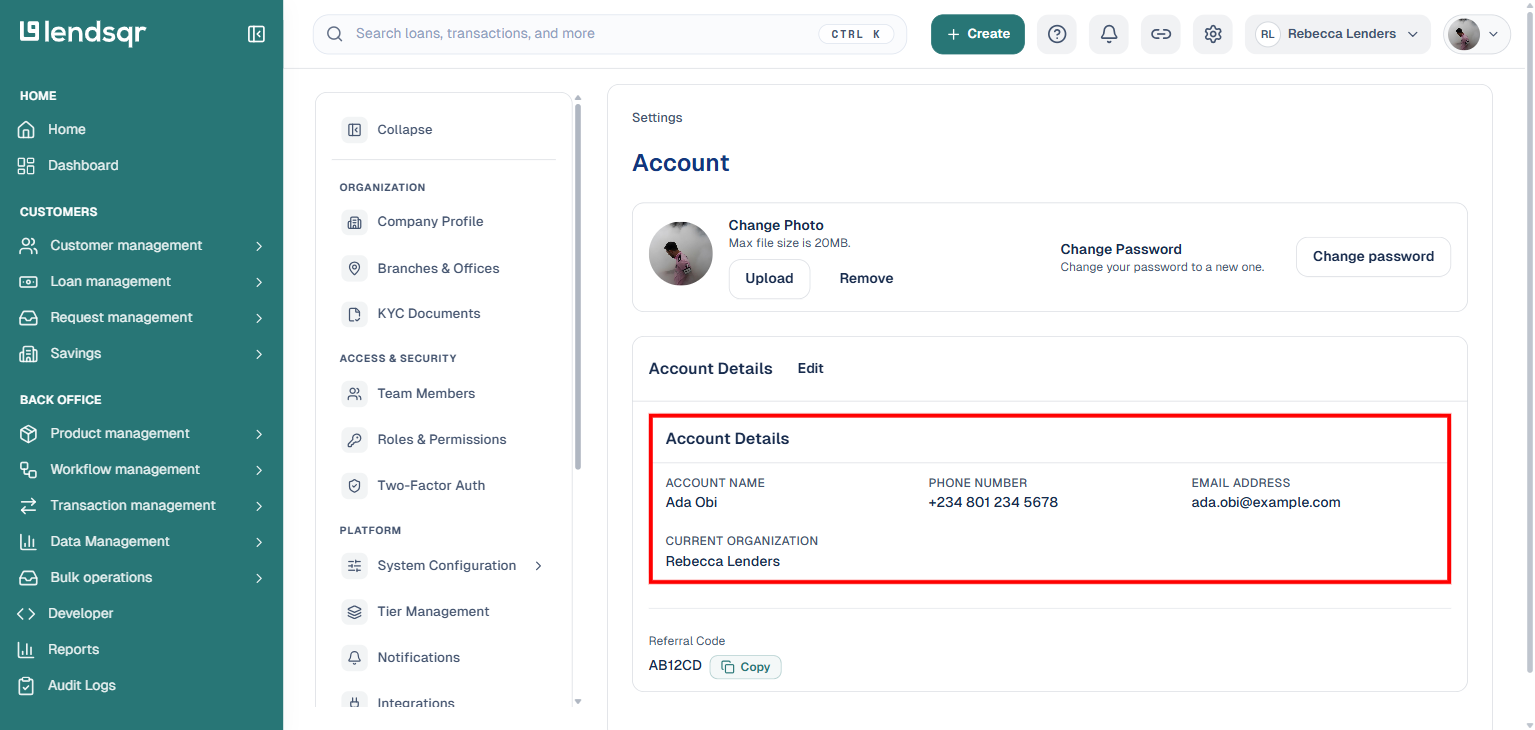The image size is (1535, 730).
Task: Open the Data Management menu item
Action: (x=142, y=542)
